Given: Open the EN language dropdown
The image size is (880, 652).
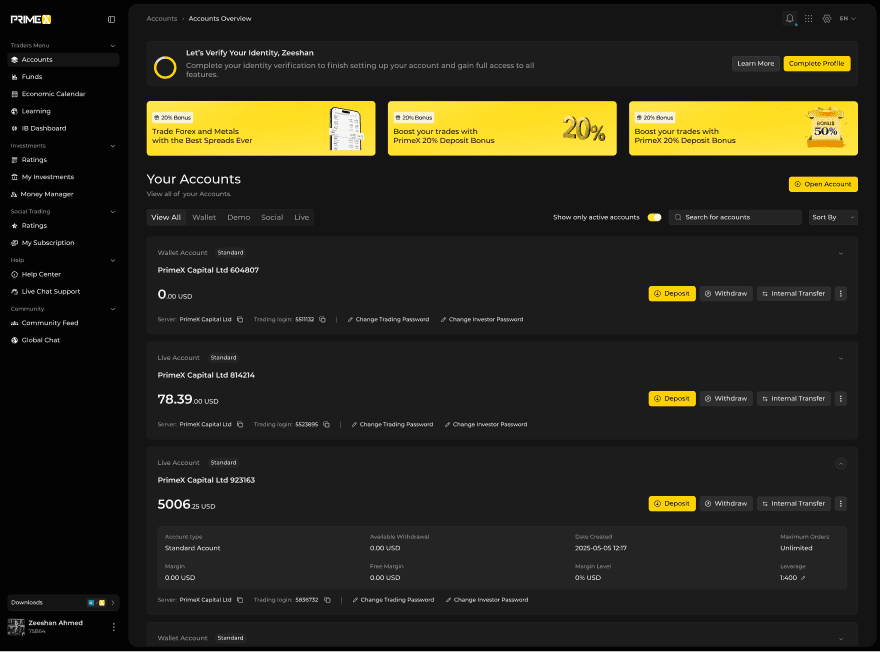Looking at the screenshot, I should pos(847,19).
